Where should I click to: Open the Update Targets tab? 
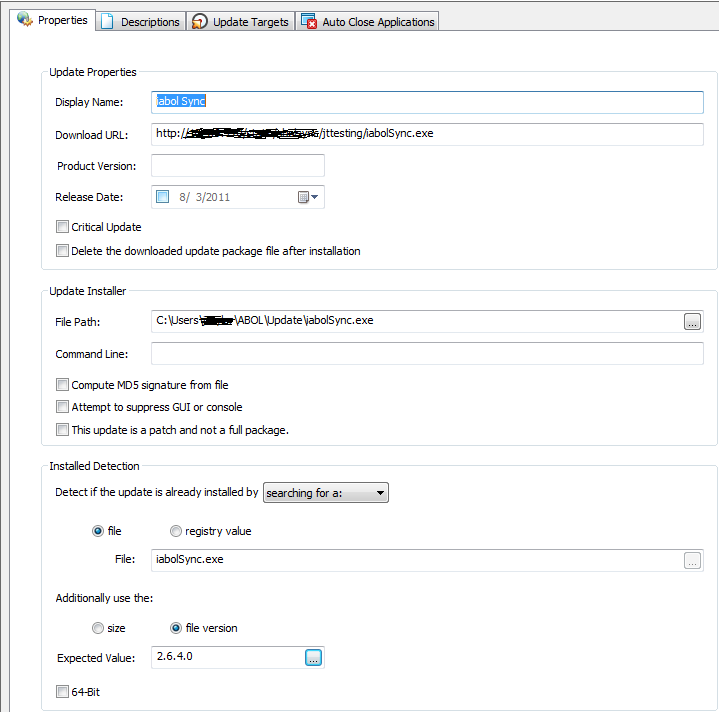click(x=241, y=21)
